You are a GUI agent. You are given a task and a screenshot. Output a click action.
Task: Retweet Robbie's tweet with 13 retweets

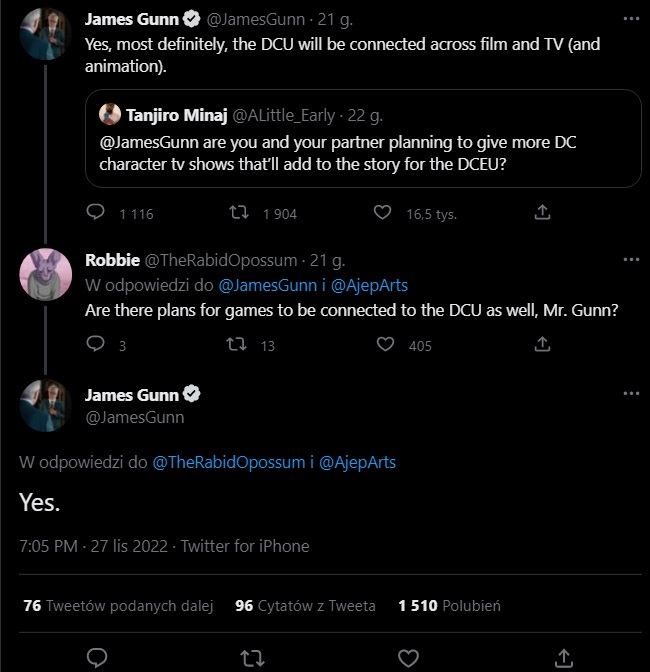tap(240, 345)
